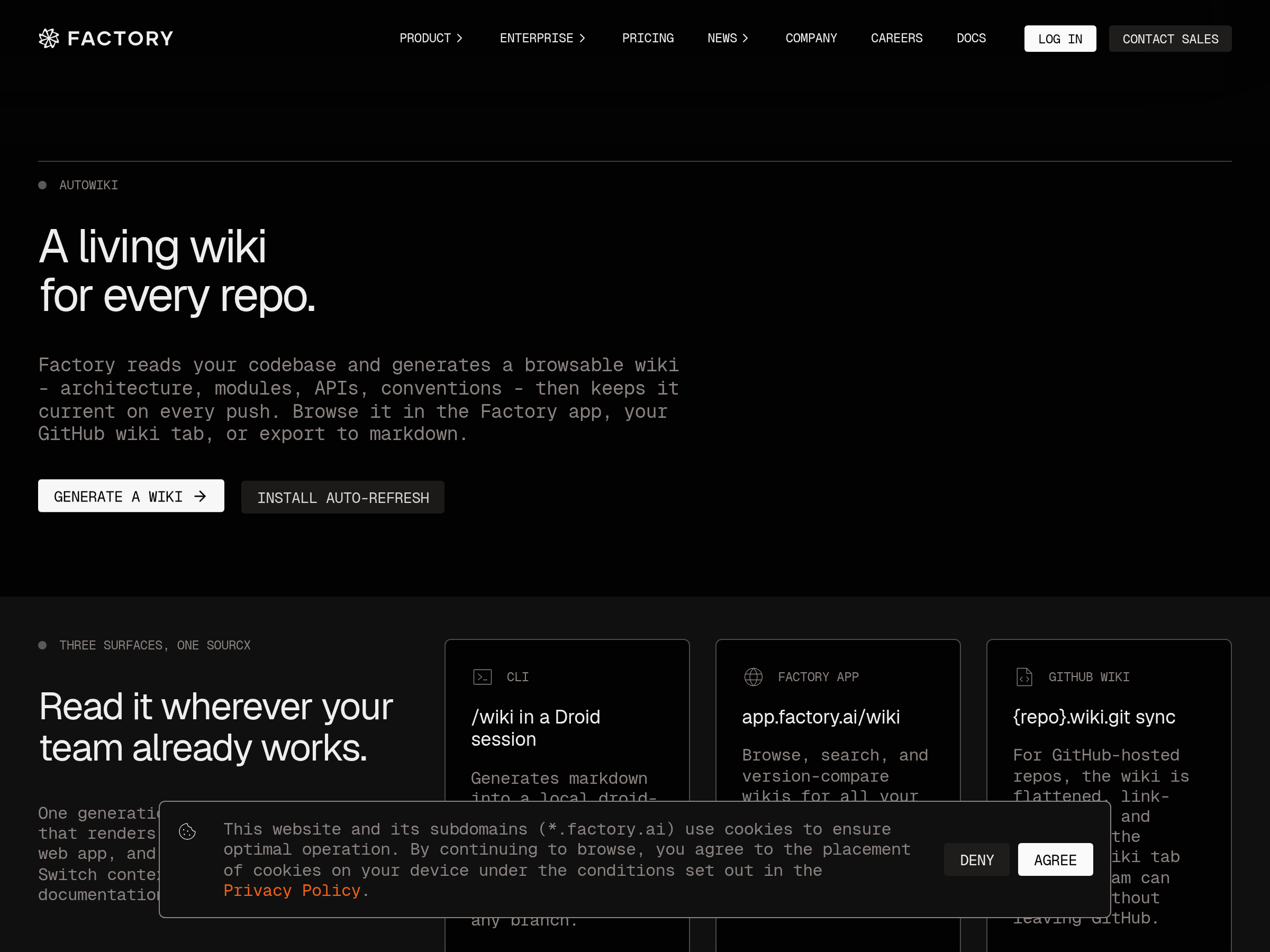The height and width of the screenshot is (952, 1270).
Task: Expand the Enterprise menu
Action: point(542,39)
